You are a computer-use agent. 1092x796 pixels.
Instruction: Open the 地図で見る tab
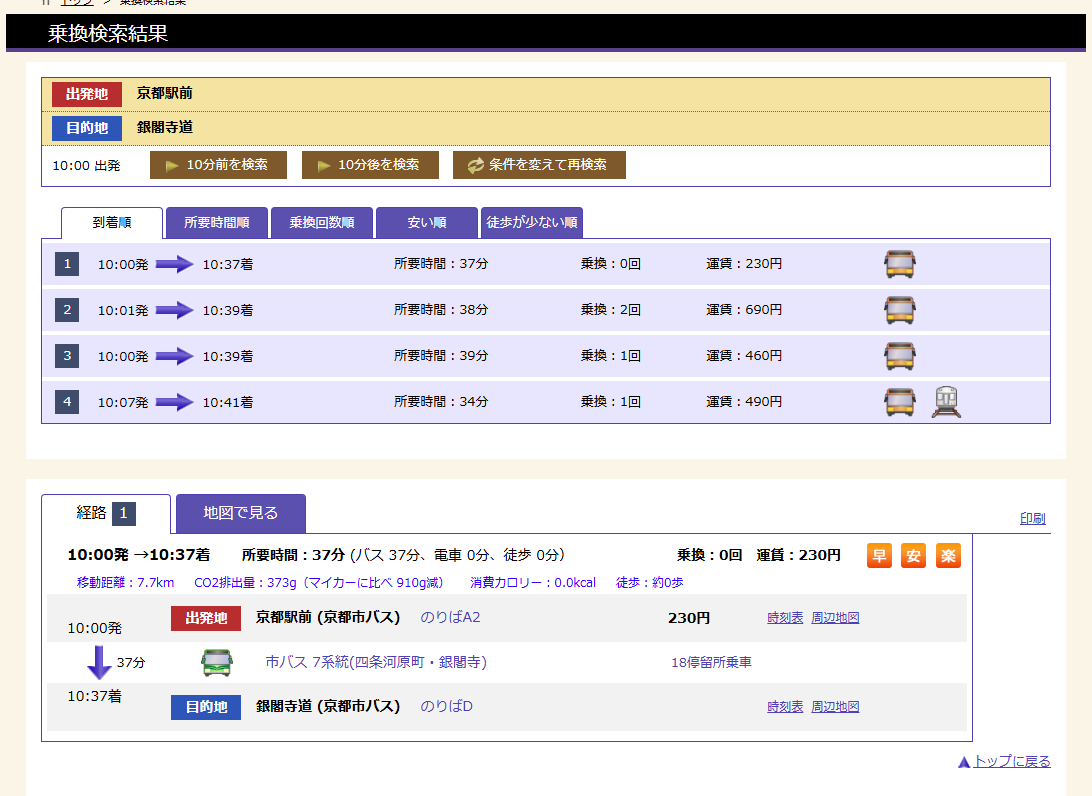coord(241,513)
